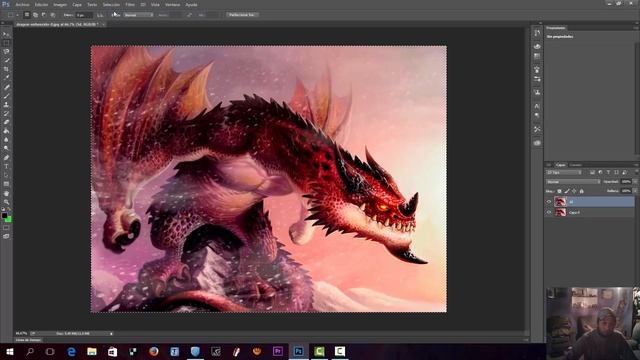Image resolution: width=640 pixels, height=360 pixels.
Task: Choose Intersect with selection mode
Action: 53,15
